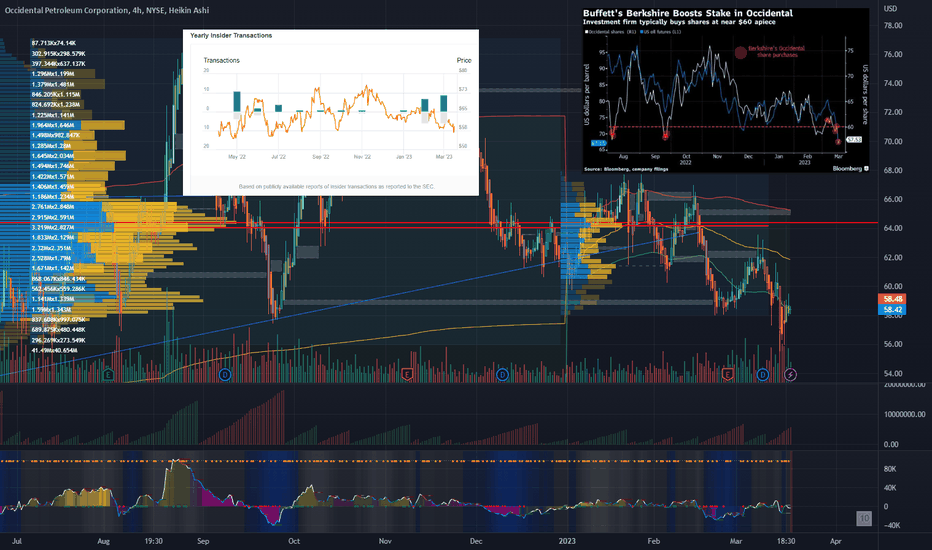Click the 10000000.00 volume axis value
Image resolution: width=932 pixels, height=550 pixels.
pos(904,414)
